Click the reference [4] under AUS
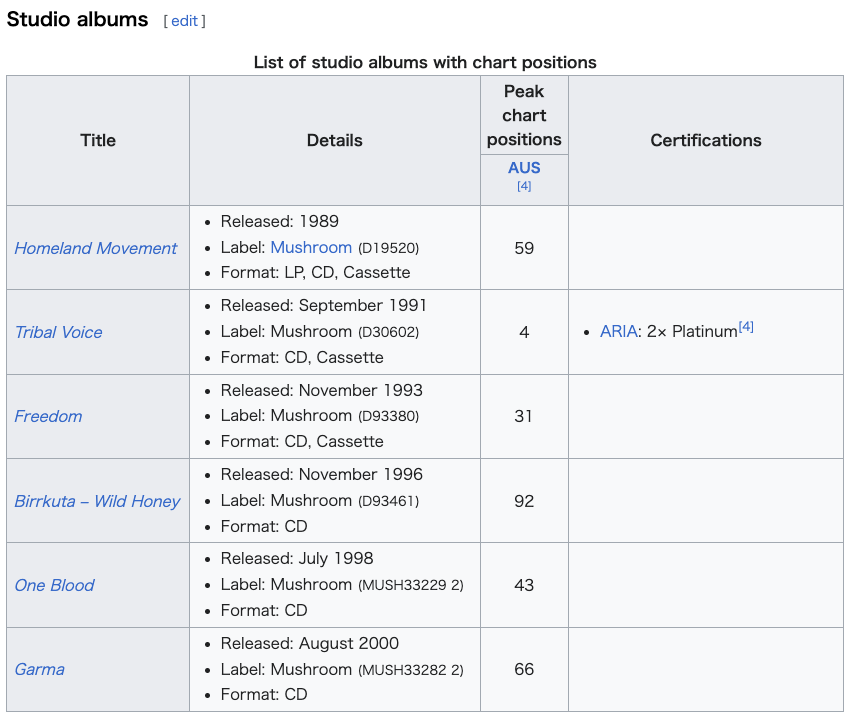 (524, 186)
